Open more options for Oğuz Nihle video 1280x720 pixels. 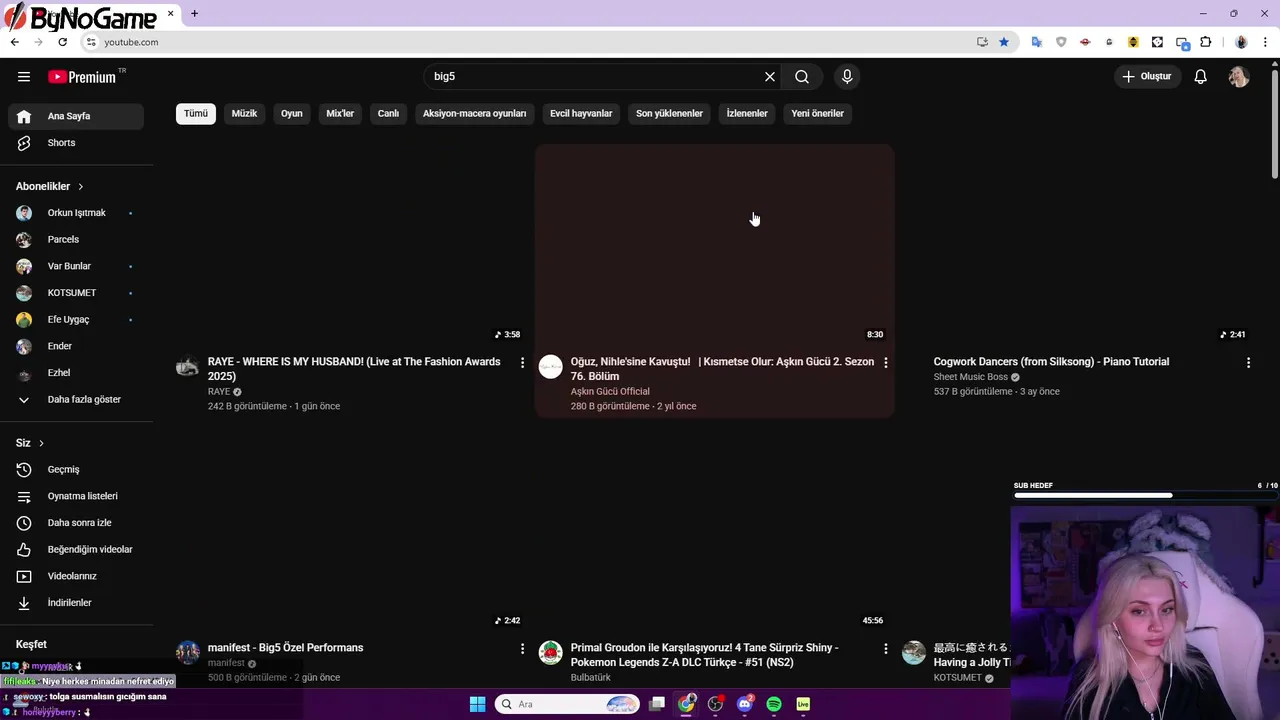point(885,362)
